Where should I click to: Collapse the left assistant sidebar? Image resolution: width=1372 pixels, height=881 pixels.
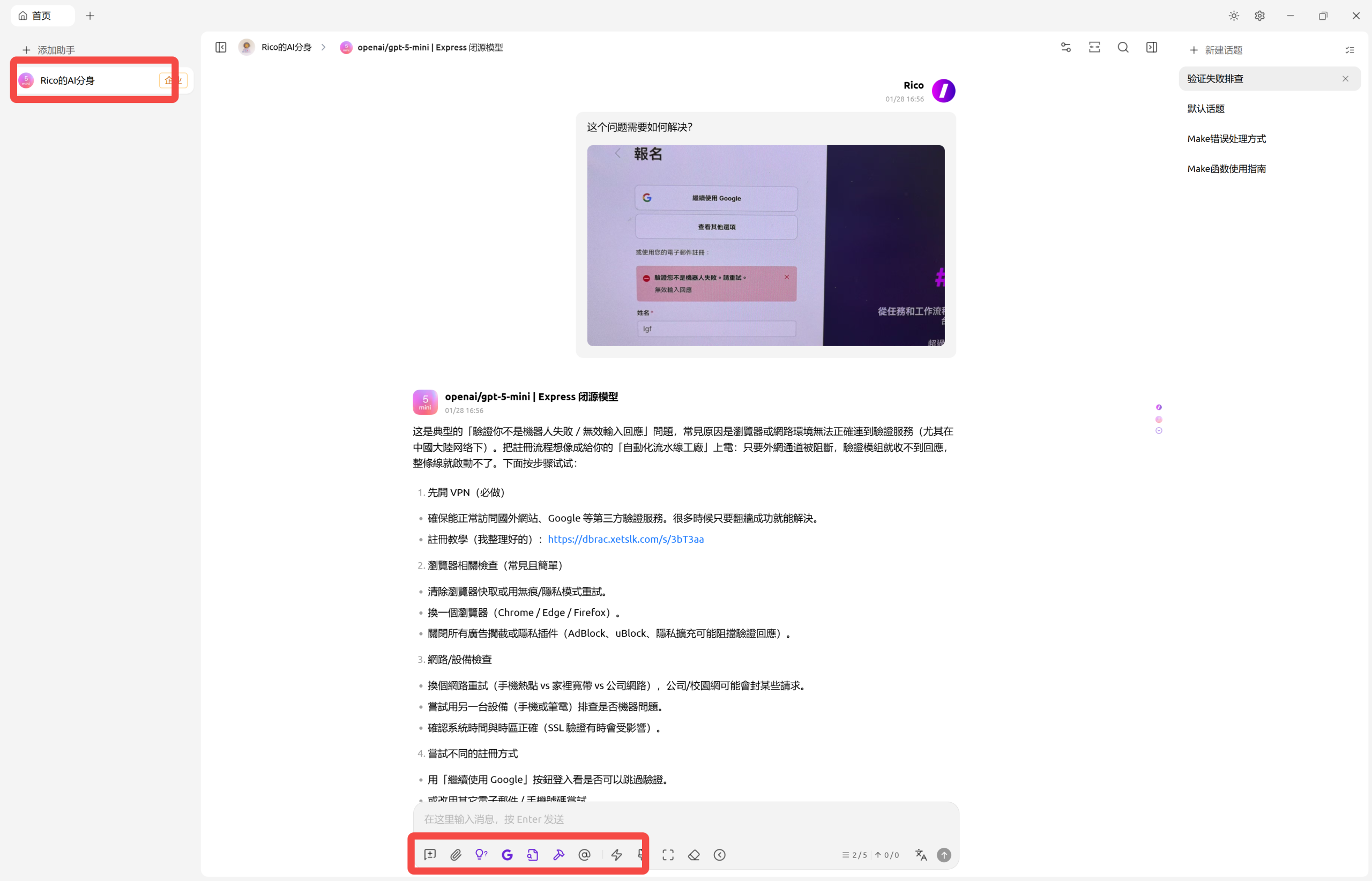click(221, 48)
